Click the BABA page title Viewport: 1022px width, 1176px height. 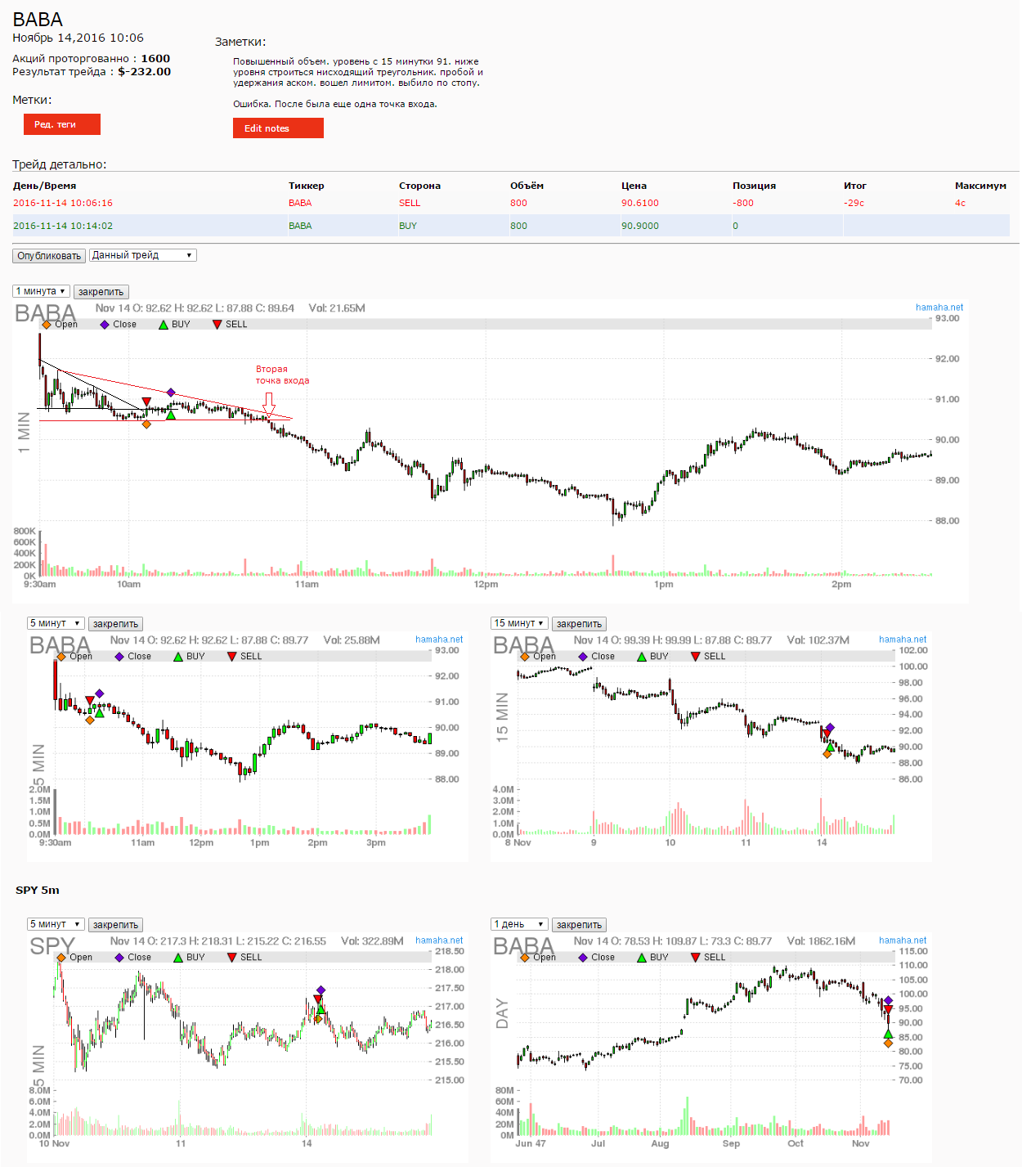[x=38, y=19]
